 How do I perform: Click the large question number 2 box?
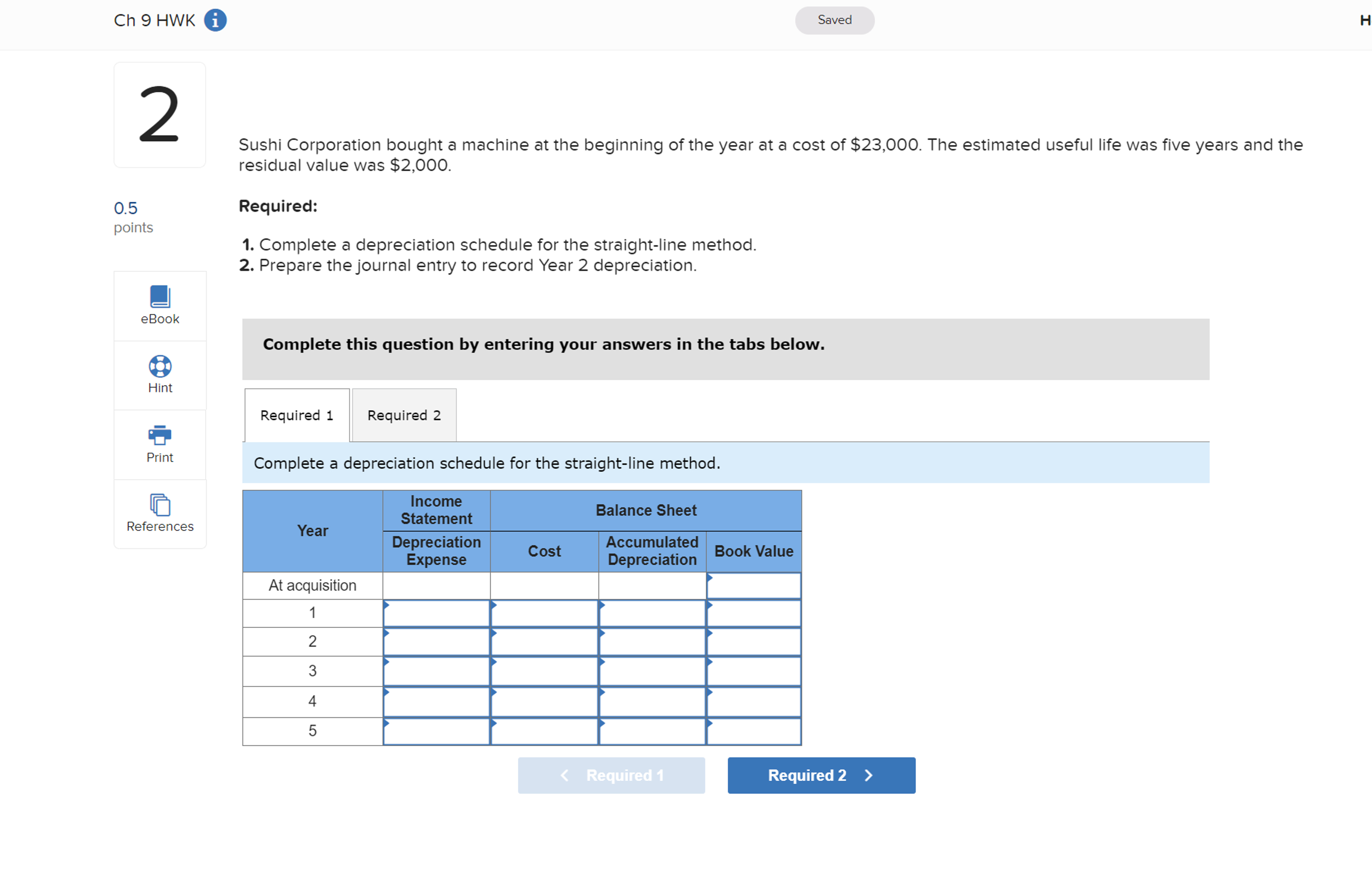tap(160, 115)
